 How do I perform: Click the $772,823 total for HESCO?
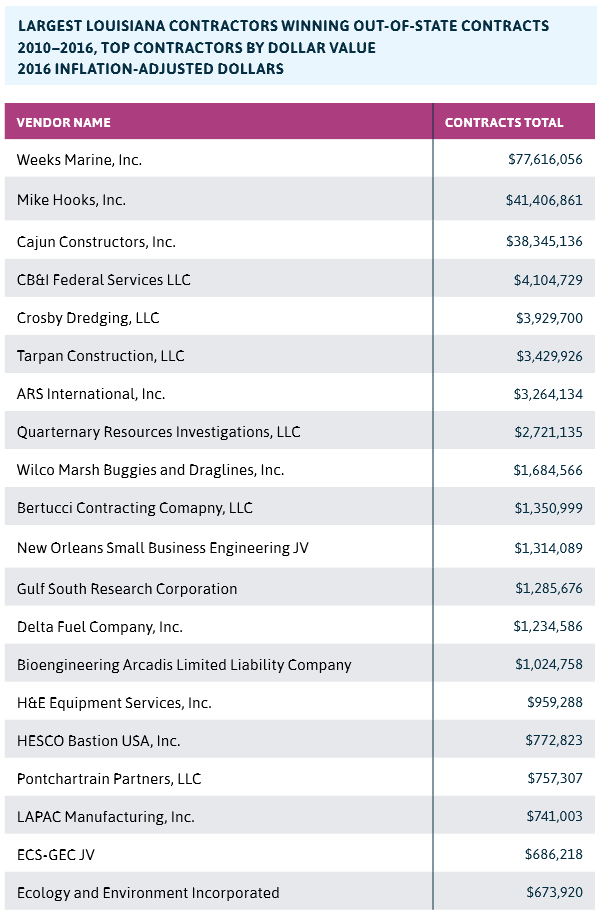click(553, 741)
